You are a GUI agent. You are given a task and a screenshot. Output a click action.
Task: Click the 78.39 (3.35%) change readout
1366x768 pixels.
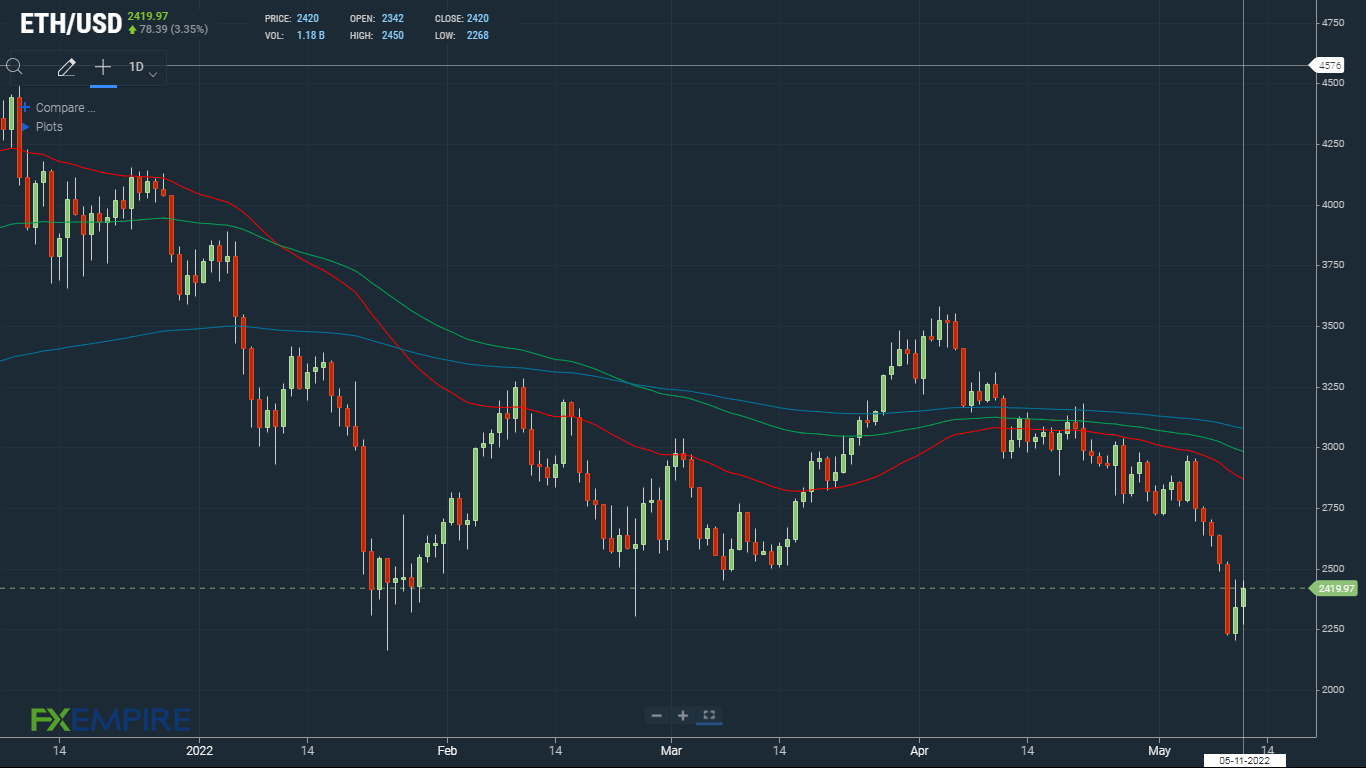174,30
